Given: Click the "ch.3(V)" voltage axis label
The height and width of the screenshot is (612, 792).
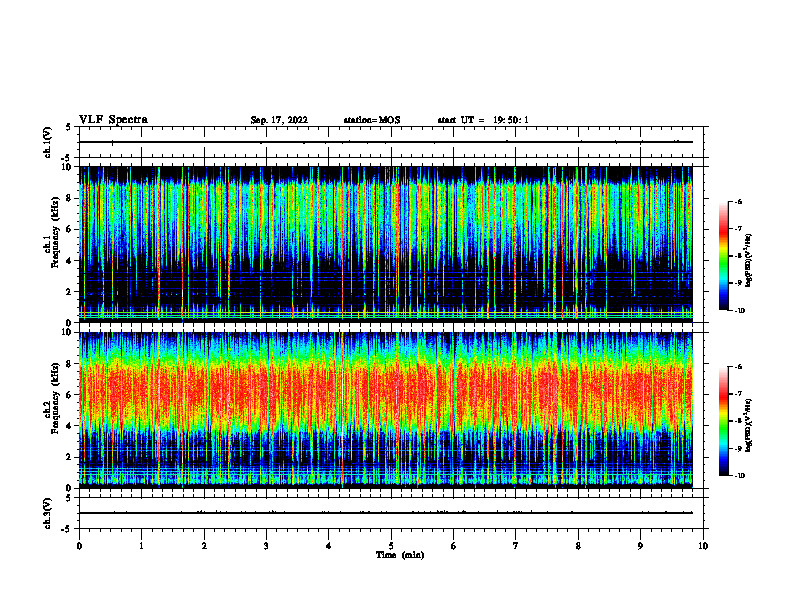Looking at the screenshot, I should tap(48, 513).
